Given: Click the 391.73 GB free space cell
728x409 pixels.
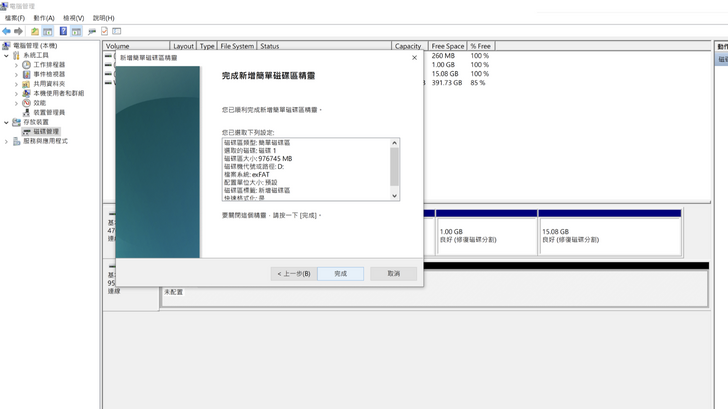Looking at the screenshot, I should coord(447,83).
